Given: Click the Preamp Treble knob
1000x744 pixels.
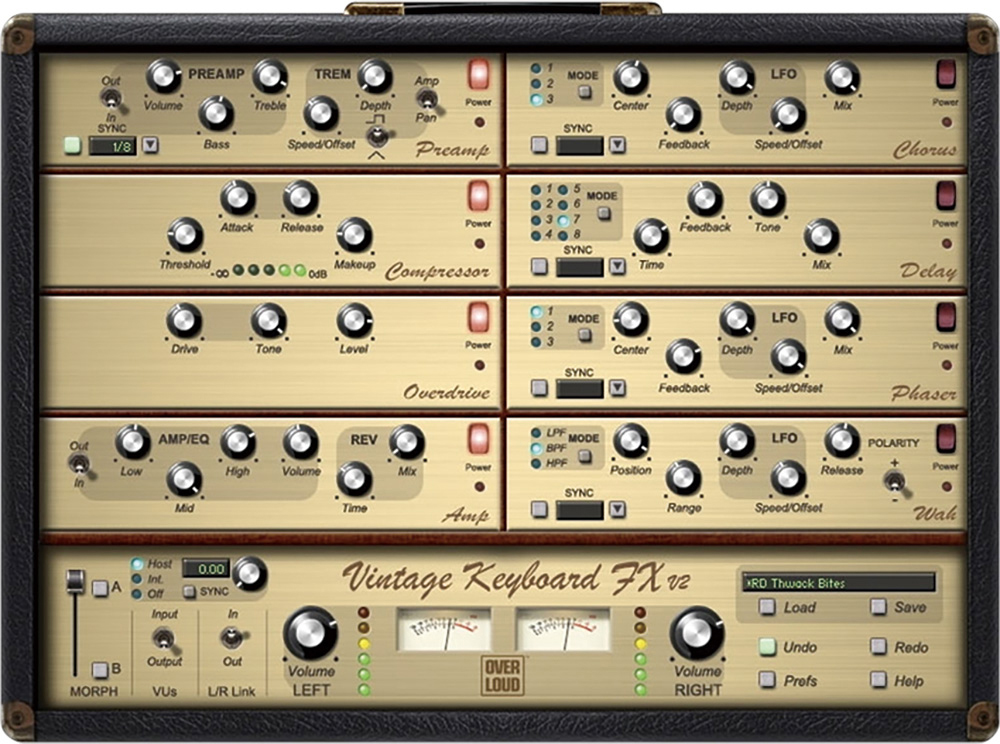Looking at the screenshot, I should coord(270,77).
